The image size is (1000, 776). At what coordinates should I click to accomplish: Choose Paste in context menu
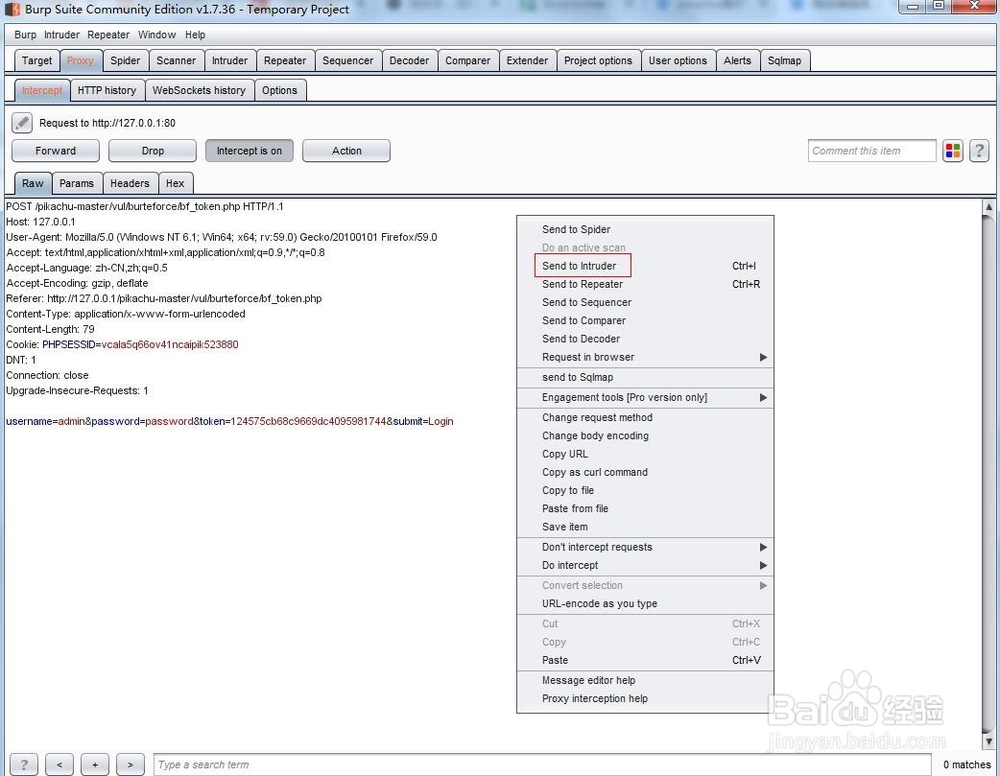[645, 660]
